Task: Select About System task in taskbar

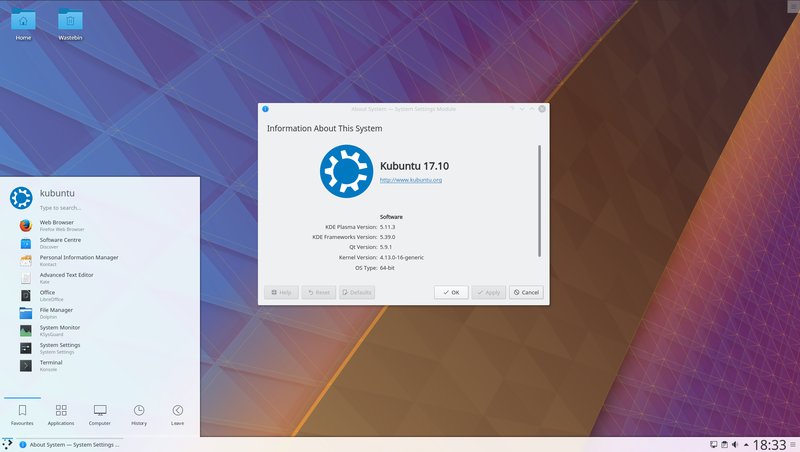Action: (x=69, y=445)
